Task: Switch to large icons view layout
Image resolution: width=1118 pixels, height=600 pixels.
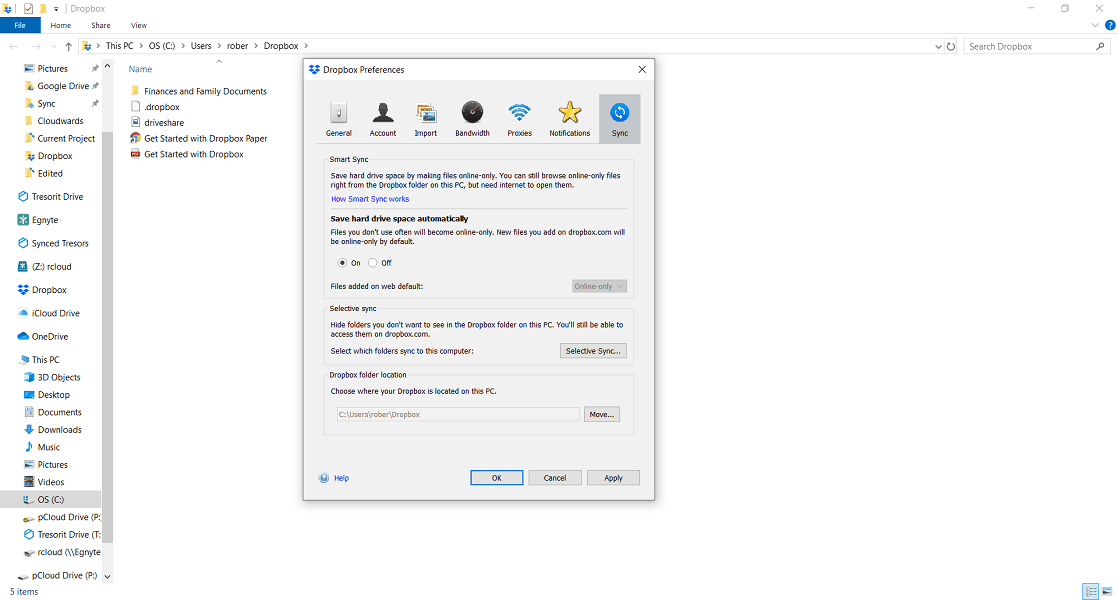Action: [1107, 591]
